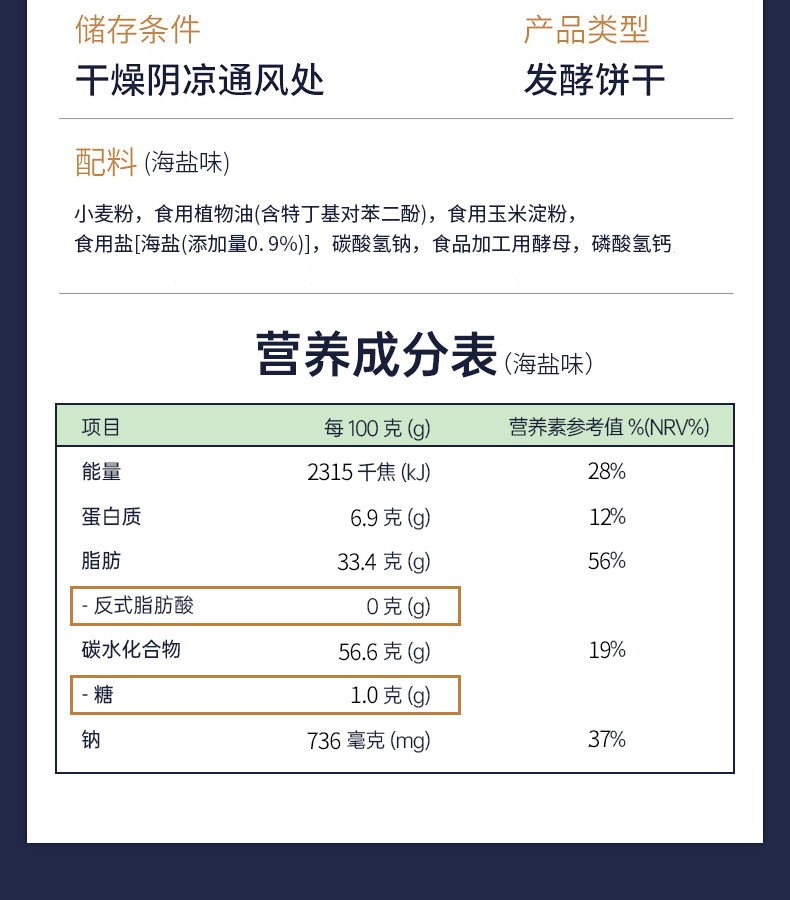Click the 干燥阴凉通风处 storage text
This screenshot has width=790, height=900.
tap(200, 80)
